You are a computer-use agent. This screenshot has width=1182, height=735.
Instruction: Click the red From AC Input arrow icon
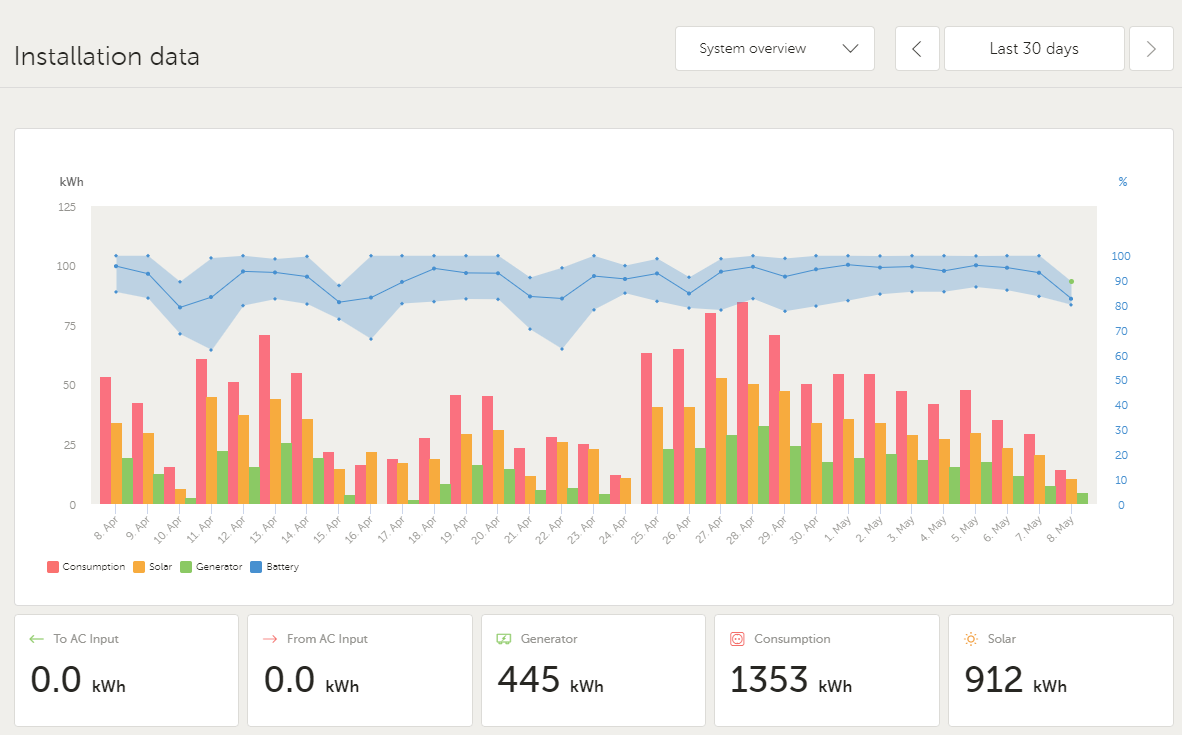tap(270, 639)
